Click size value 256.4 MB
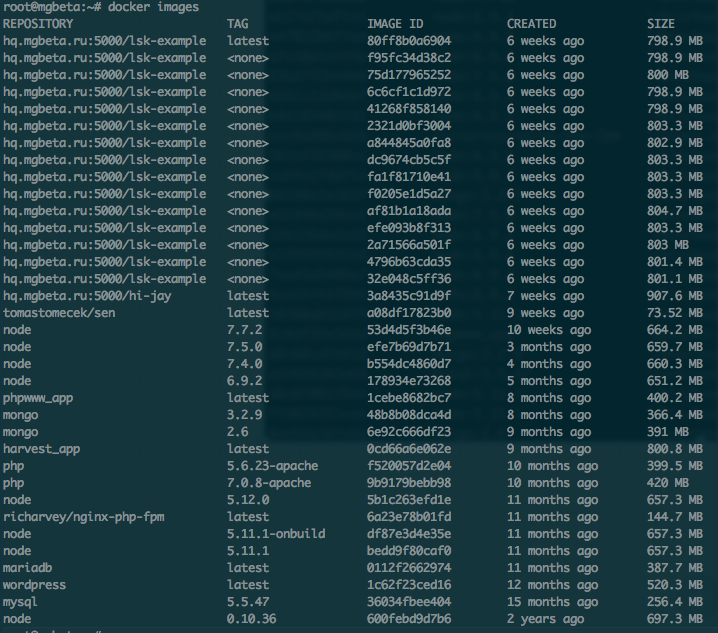This screenshot has height=633, width=718. click(675, 602)
